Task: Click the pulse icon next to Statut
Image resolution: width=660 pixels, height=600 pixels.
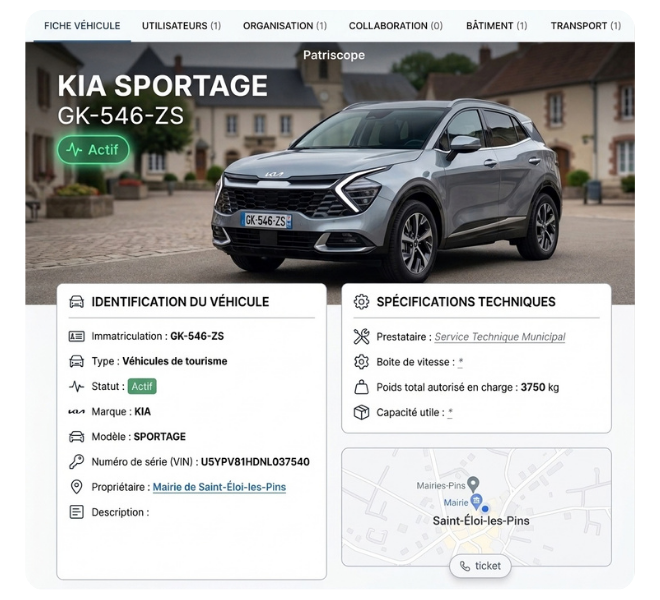Action: click(76, 386)
